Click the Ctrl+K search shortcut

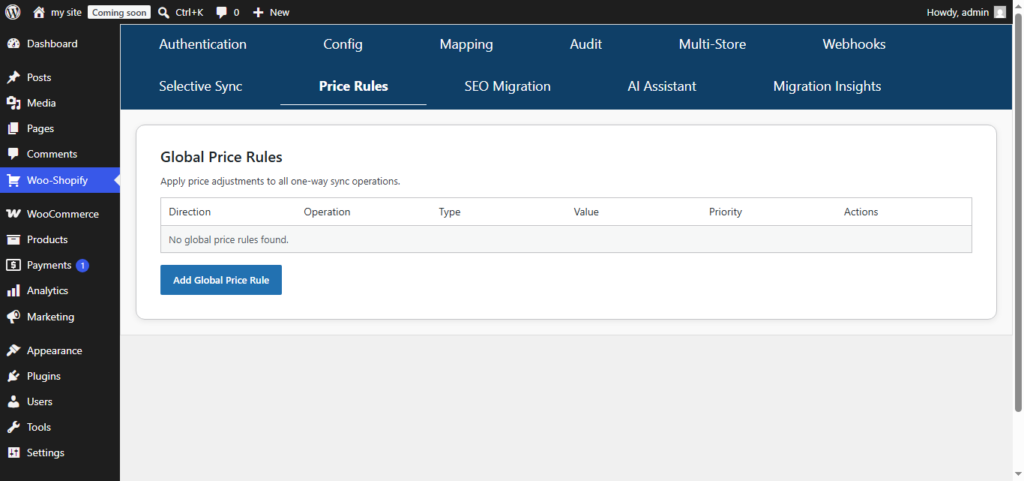[189, 12]
